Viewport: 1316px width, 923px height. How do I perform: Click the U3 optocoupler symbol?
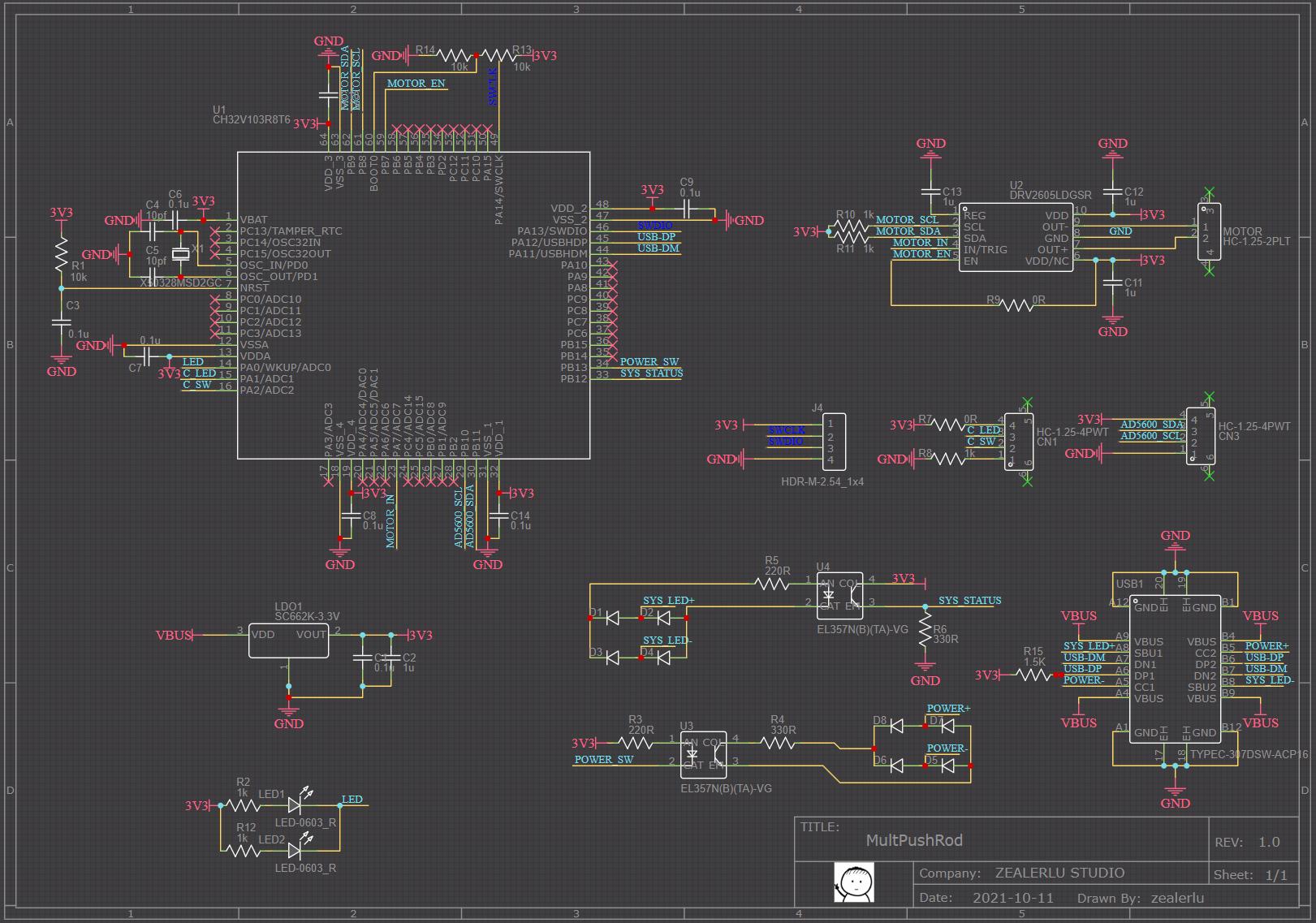(703, 754)
